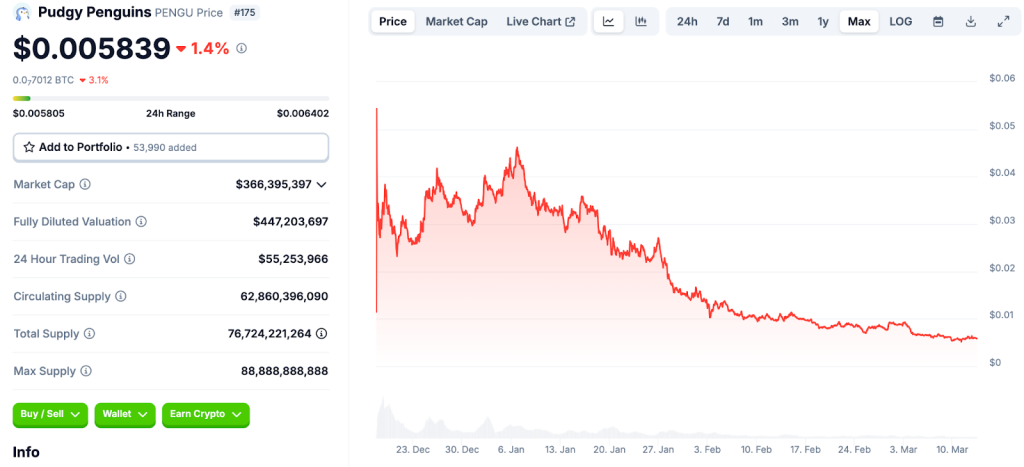Open the Live Chart link
The height and width of the screenshot is (467, 1024).
click(540, 21)
